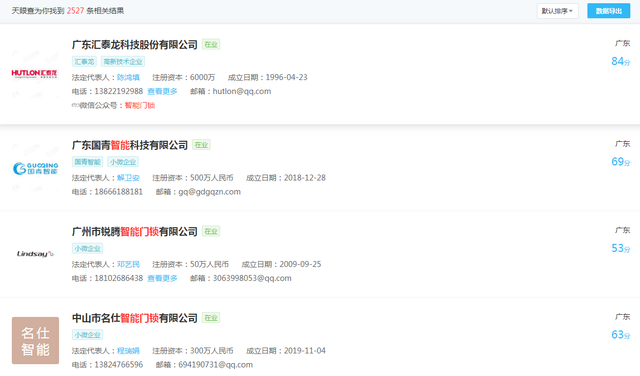
Task: Open 中山市名仕智能门锁有限公司 company page
Action: [135, 318]
